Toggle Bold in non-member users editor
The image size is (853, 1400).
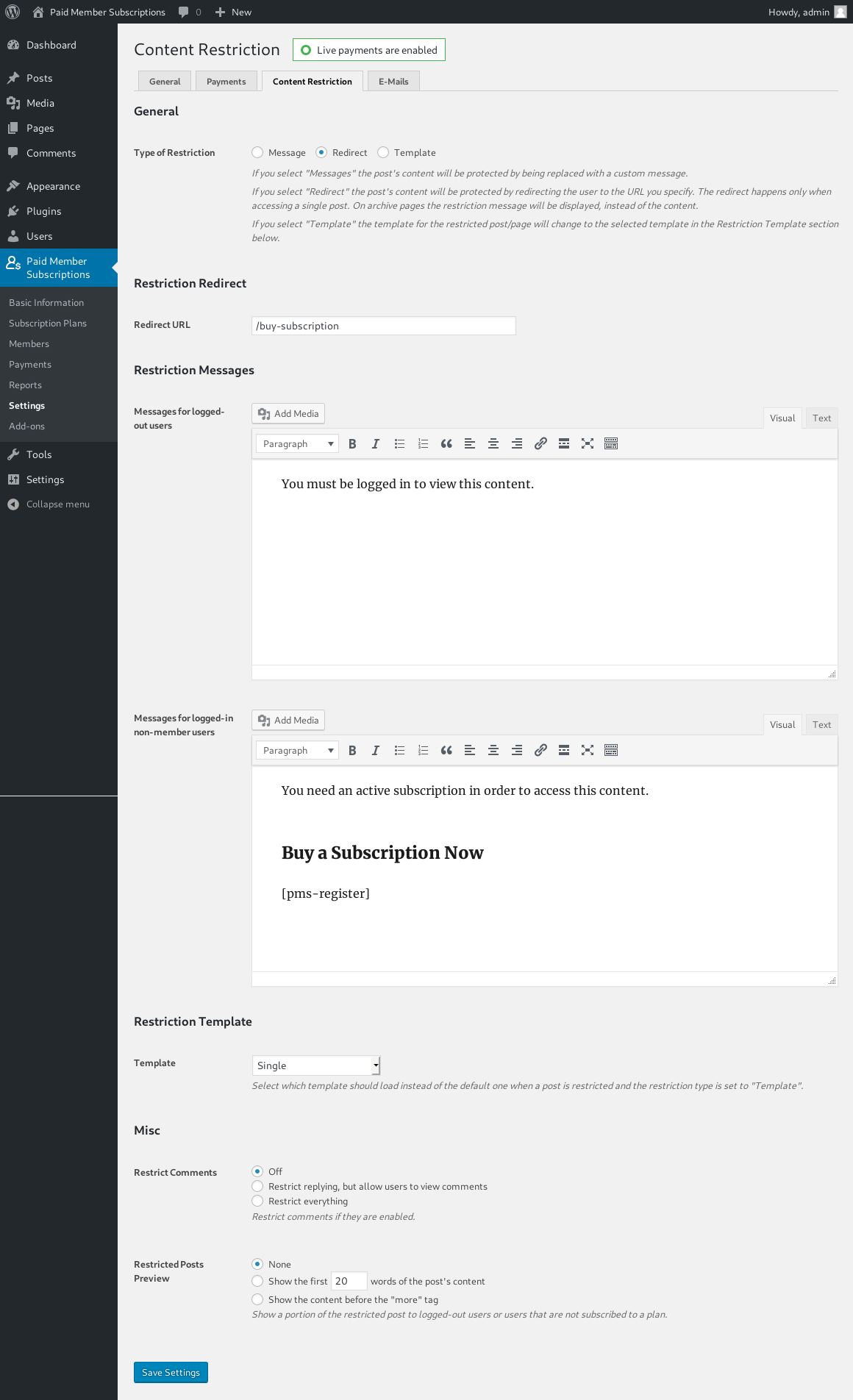click(x=352, y=750)
